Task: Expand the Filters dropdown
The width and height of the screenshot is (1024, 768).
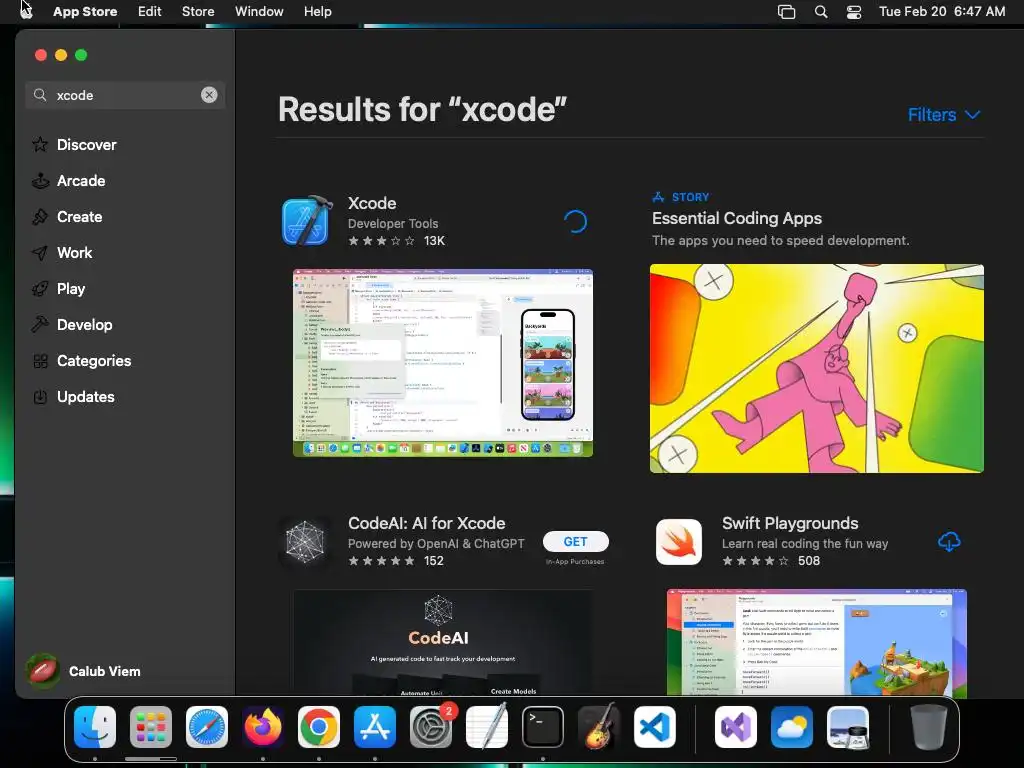Action: 944,115
